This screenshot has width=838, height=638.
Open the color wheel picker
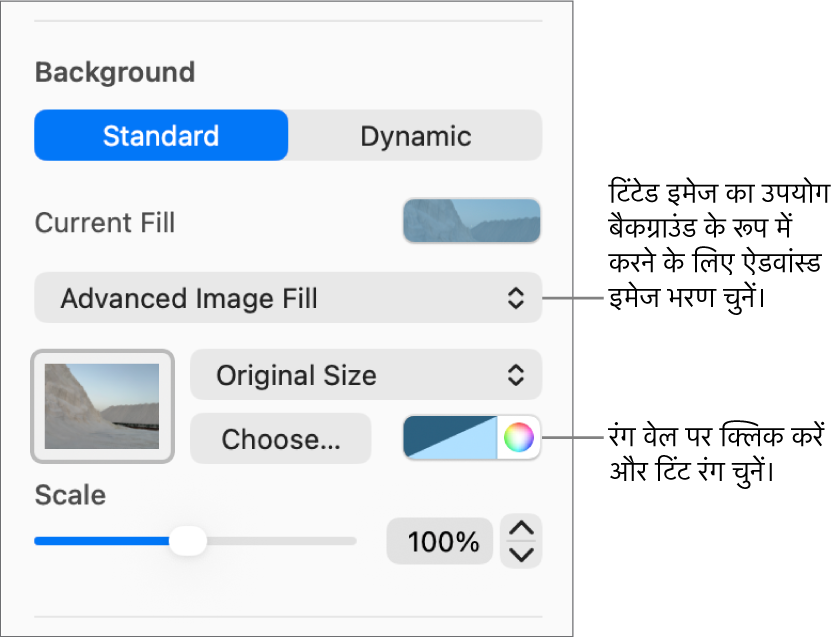coord(518,437)
